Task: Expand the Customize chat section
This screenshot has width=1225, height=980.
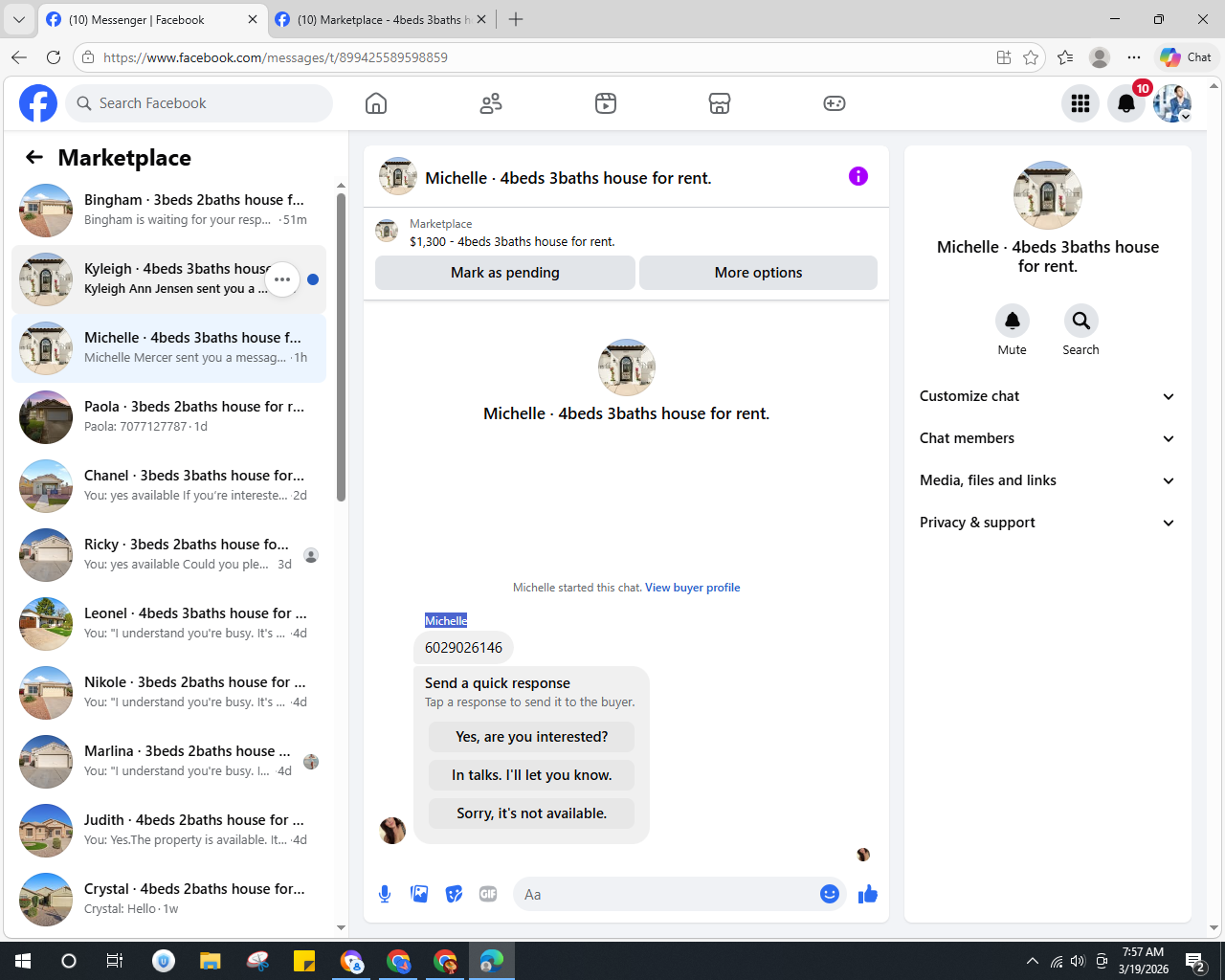Action: [1047, 396]
